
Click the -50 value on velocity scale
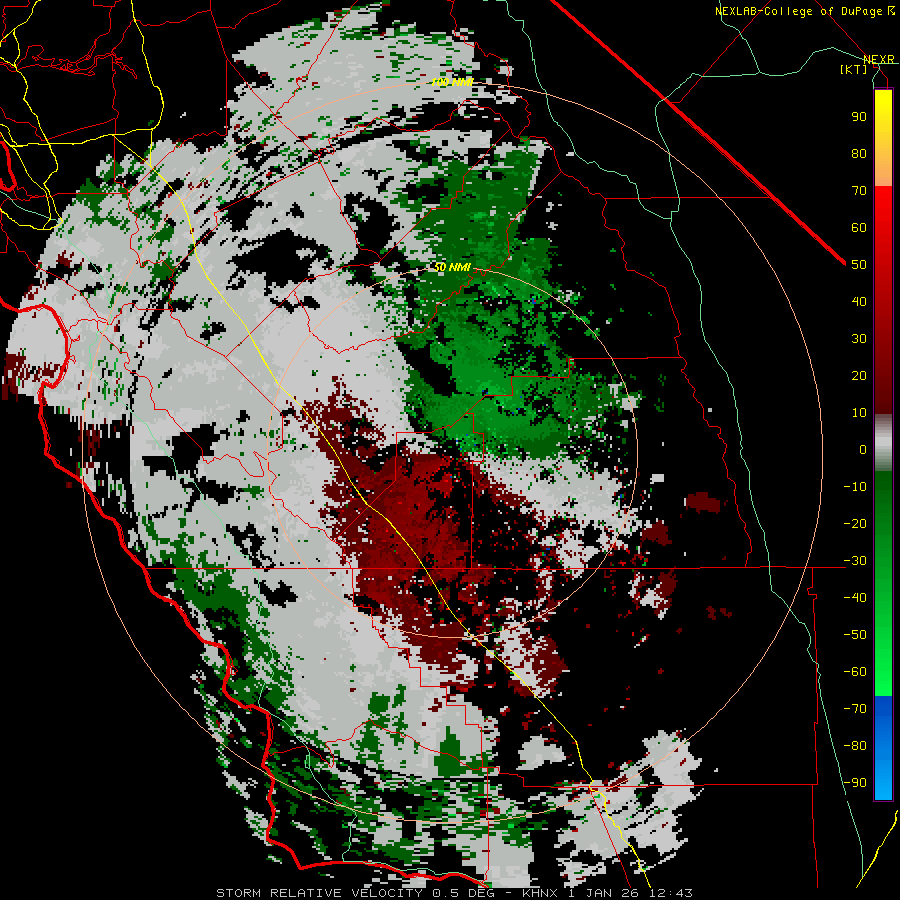pyautogui.click(x=855, y=635)
